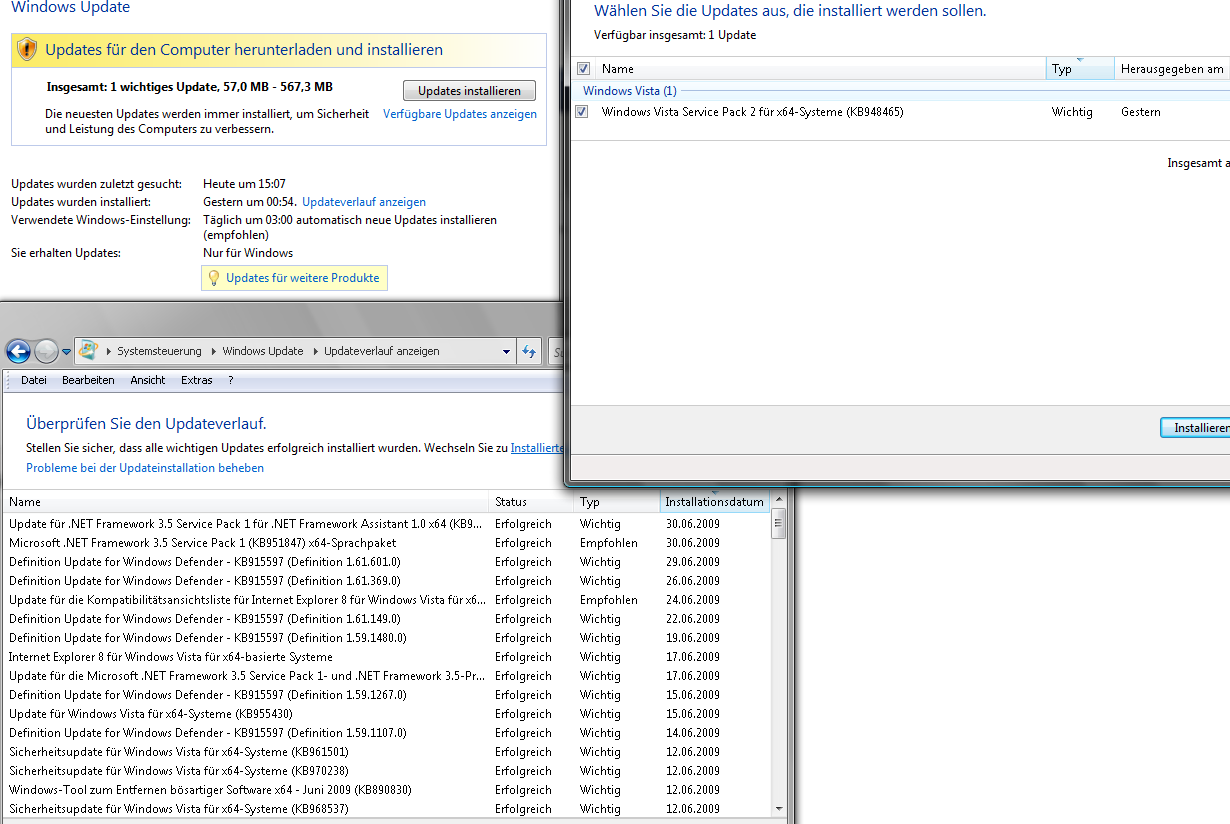
Task: Select Windows Vista Service Pack 2 (KB948465) row
Action: tap(900, 112)
